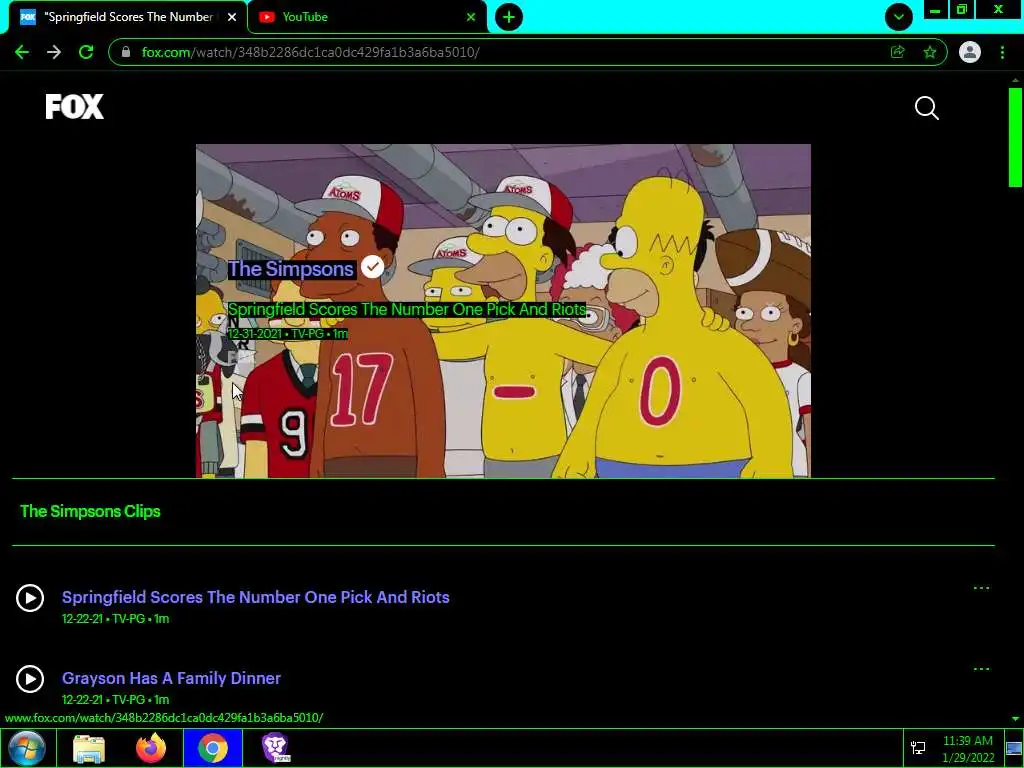The height and width of the screenshot is (768, 1024).
Task: Expand the tab search dropdown
Action: (899, 17)
